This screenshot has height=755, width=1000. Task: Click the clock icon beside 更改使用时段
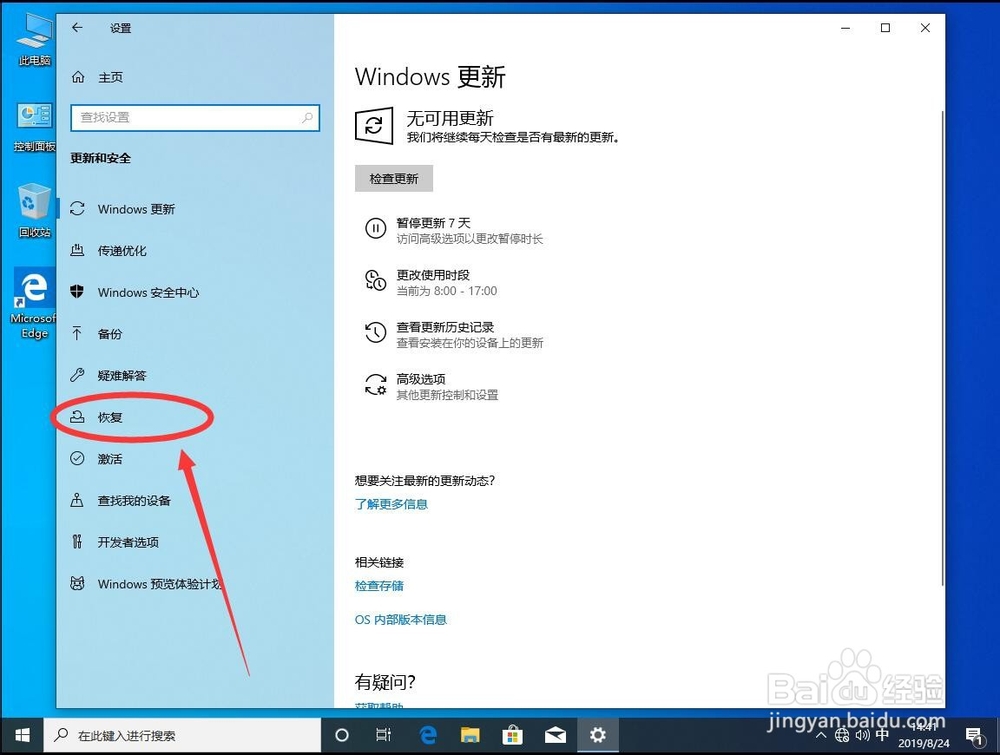pyautogui.click(x=375, y=280)
